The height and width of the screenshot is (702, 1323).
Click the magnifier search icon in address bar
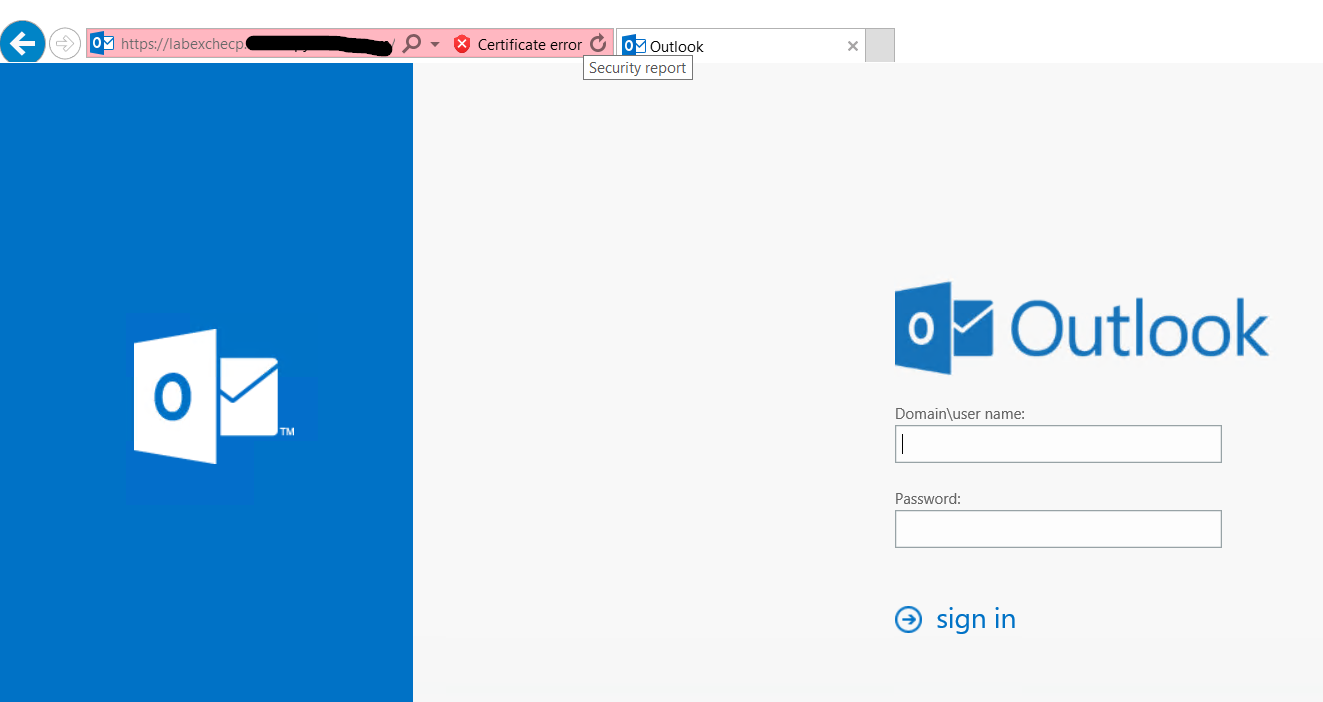pyautogui.click(x=411, y=44)
